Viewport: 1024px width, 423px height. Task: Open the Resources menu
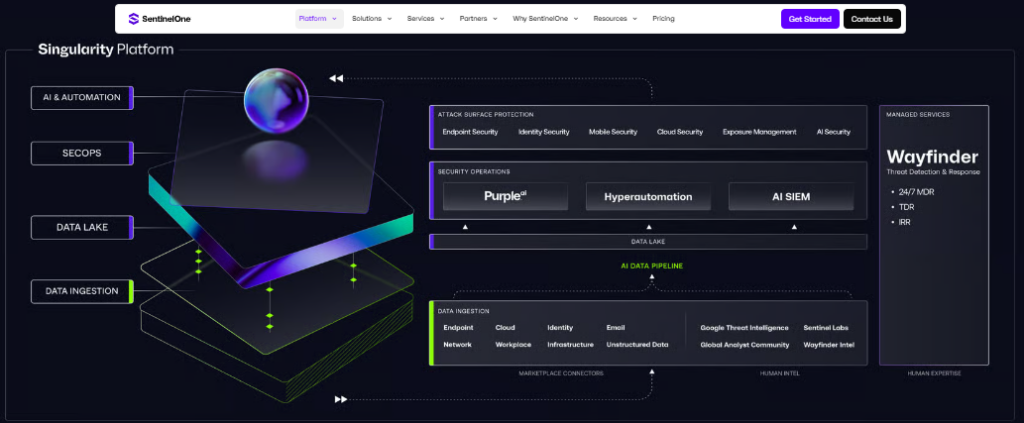[615, 19]
